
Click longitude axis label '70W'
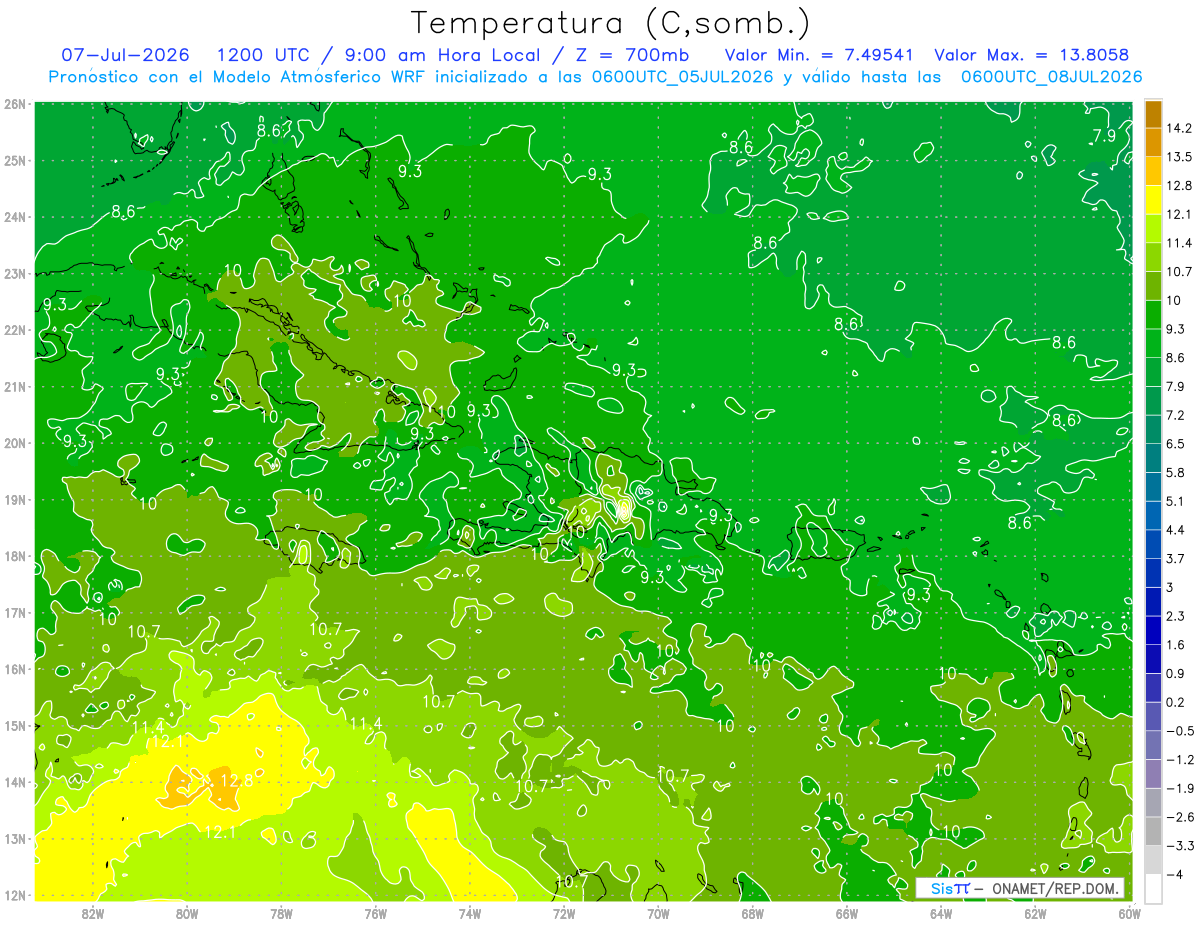tap(658, 912)
